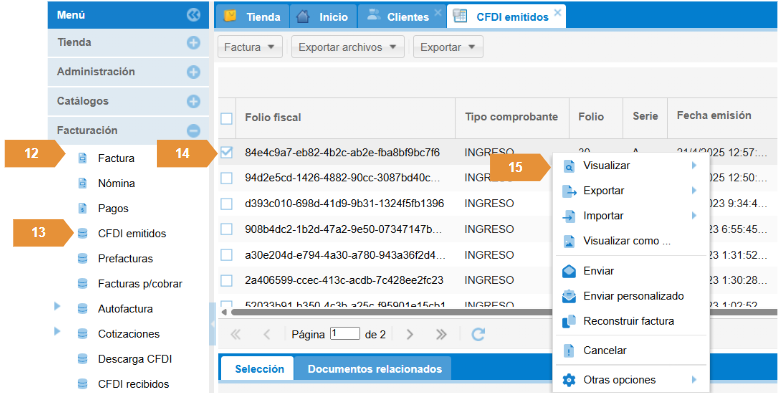Click the page number input field

tap(345, 334)
